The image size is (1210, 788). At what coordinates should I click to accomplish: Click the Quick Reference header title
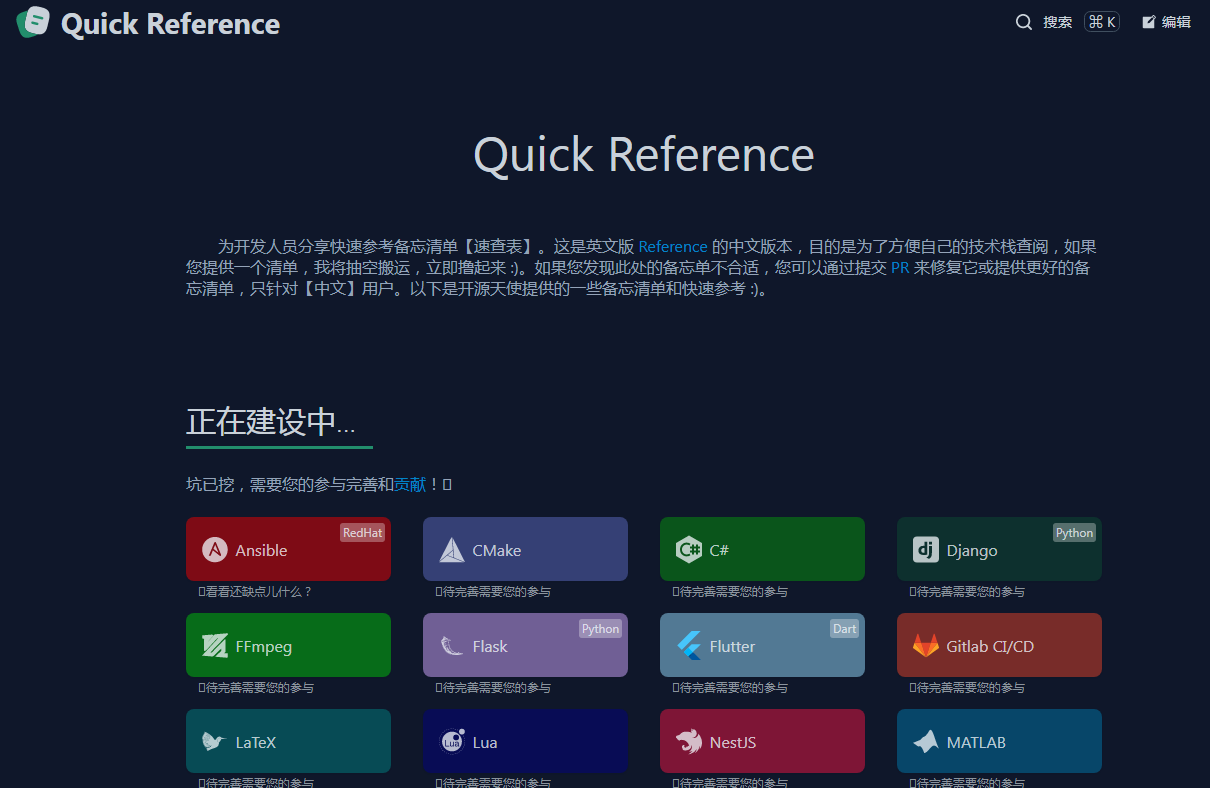click(x=170, y=24)
